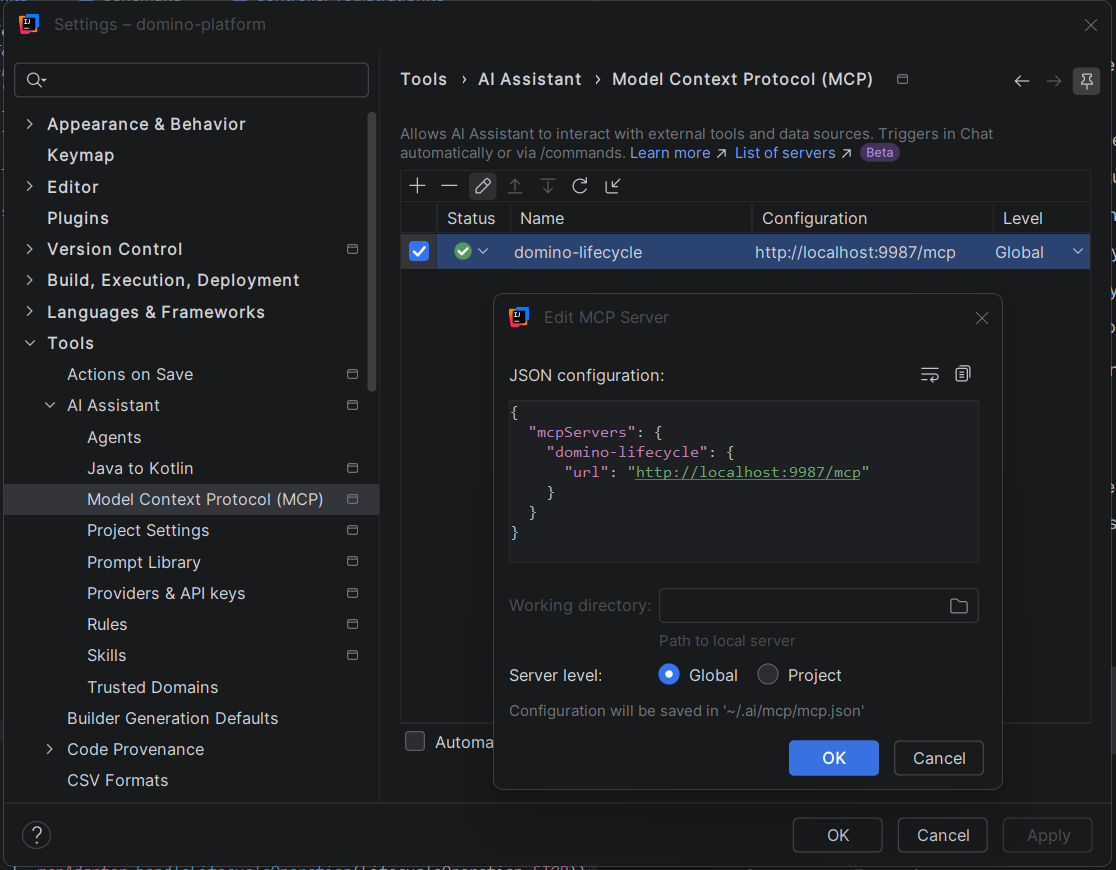The height and width of the screenshot is (870, 1116).
Task: Expand the Editor section
Action: [x=29, y=187]
